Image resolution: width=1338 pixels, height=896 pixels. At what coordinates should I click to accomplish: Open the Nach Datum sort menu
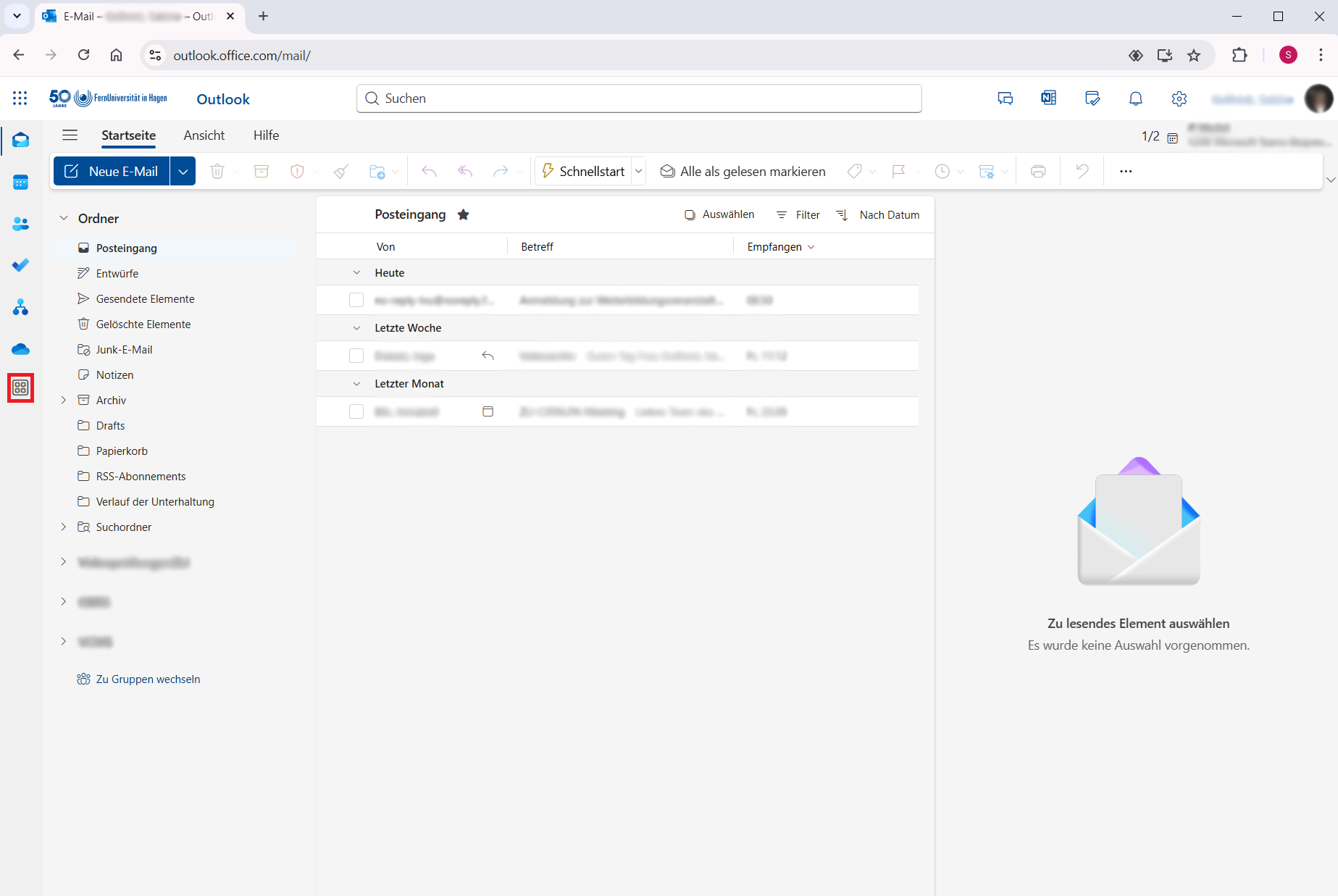click(877, 215)
